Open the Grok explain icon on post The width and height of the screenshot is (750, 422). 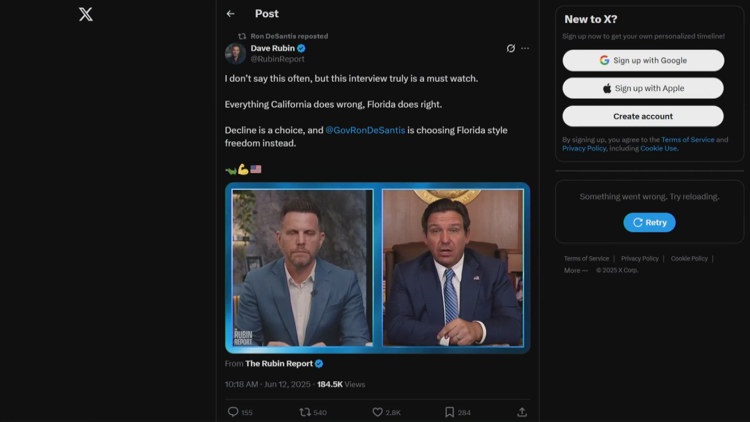point(511,48)
